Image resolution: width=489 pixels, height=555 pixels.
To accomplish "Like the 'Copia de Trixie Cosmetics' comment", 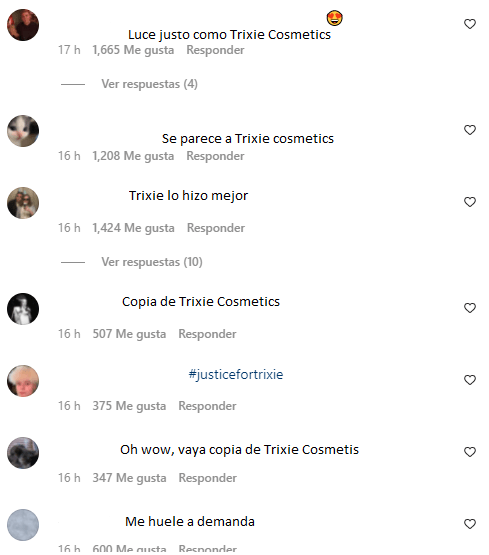I will pos(470,308).
